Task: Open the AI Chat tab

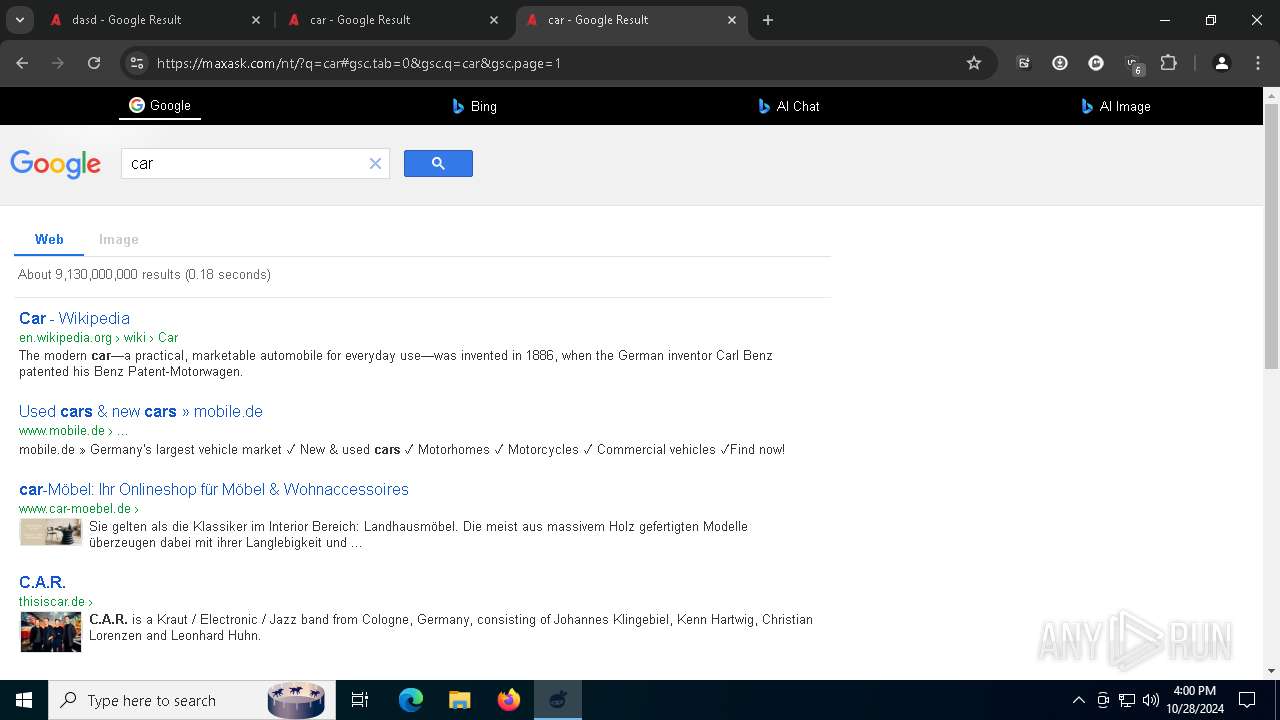Action: point(789,106)
